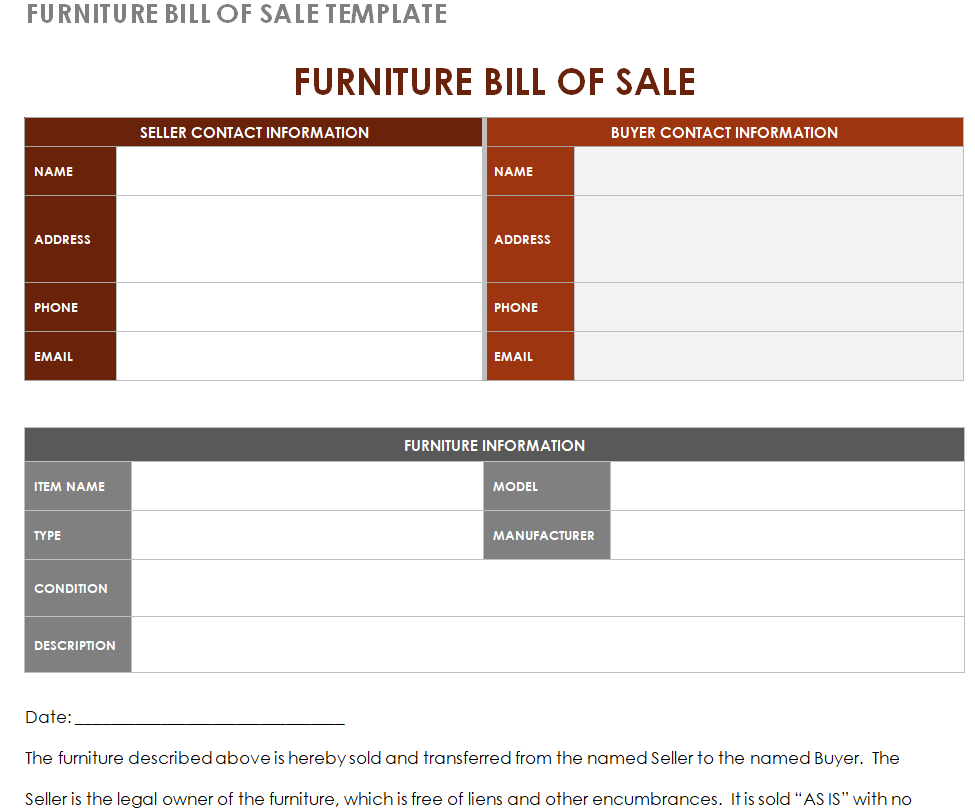Click into the buyer Phone cell

tap(768, 307)
